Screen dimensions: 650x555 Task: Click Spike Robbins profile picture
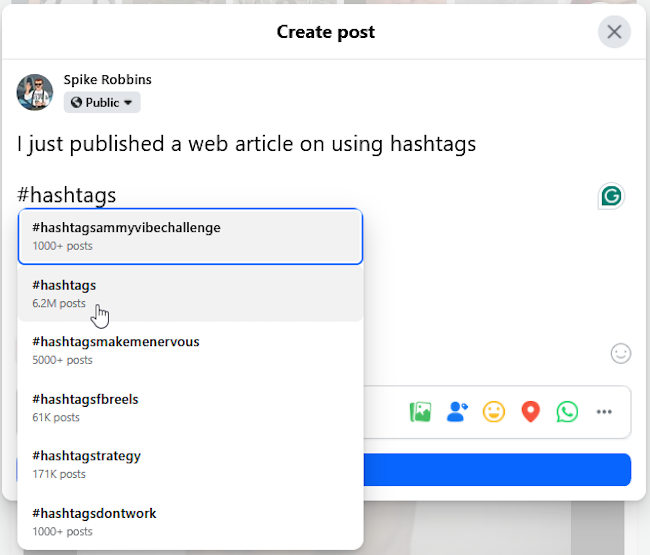tap(35, 92)
